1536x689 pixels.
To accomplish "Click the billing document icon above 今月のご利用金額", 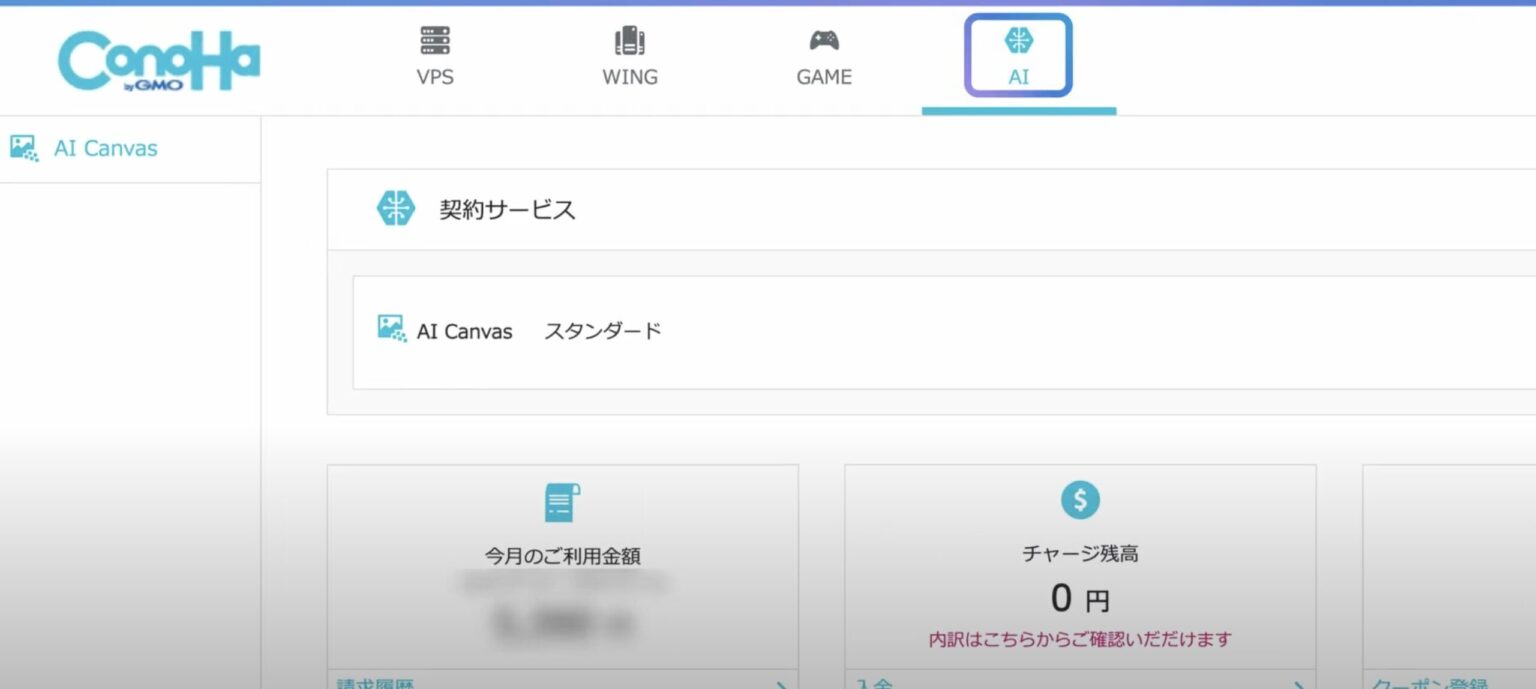I will coord(563,503).
